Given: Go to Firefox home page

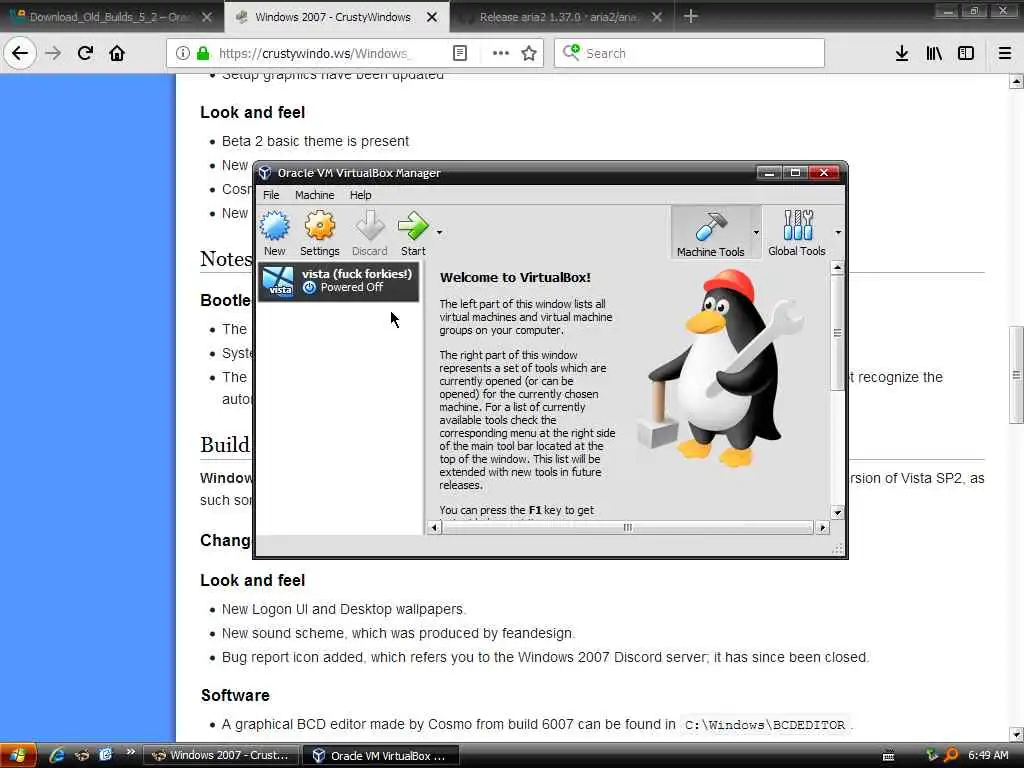Looking at the screenshot, I should tap(117, 53).
